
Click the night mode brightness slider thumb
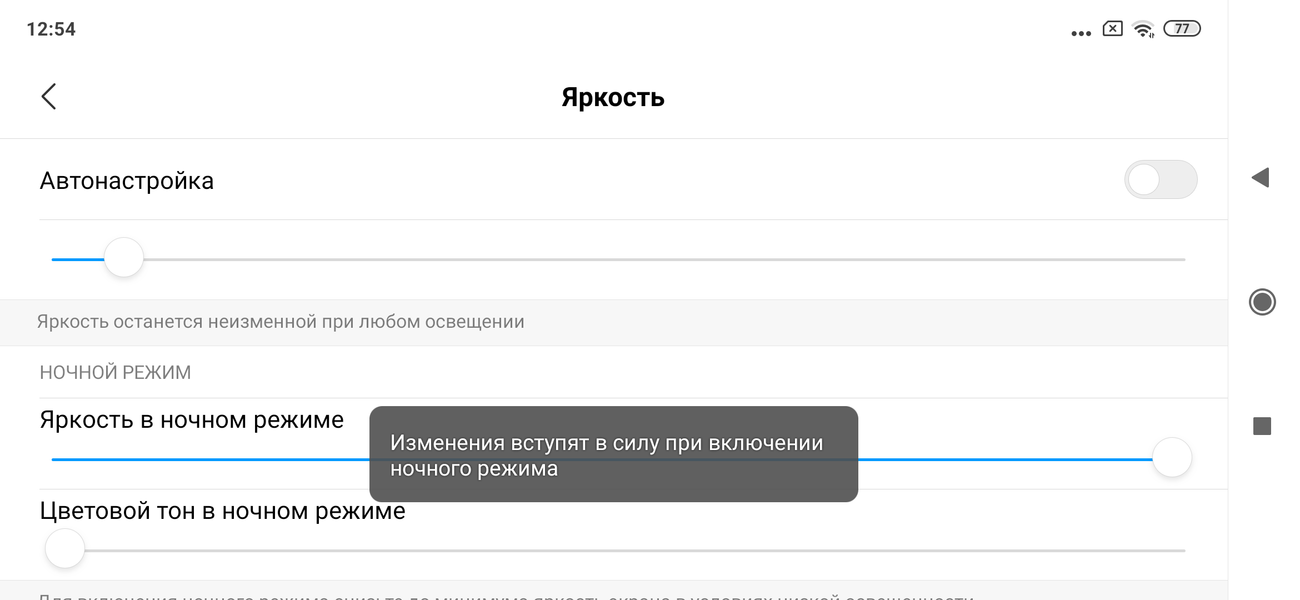[1172, 458]
